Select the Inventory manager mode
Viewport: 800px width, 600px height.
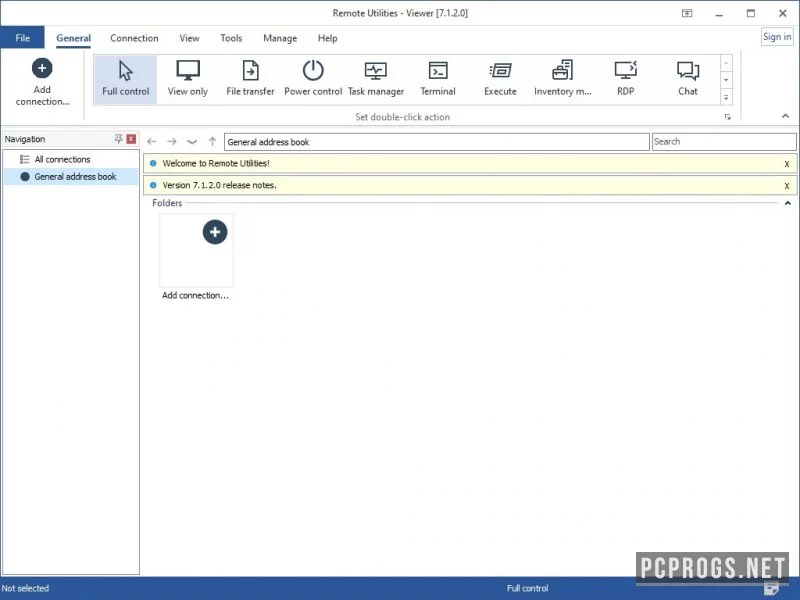[x=563, y=80]
